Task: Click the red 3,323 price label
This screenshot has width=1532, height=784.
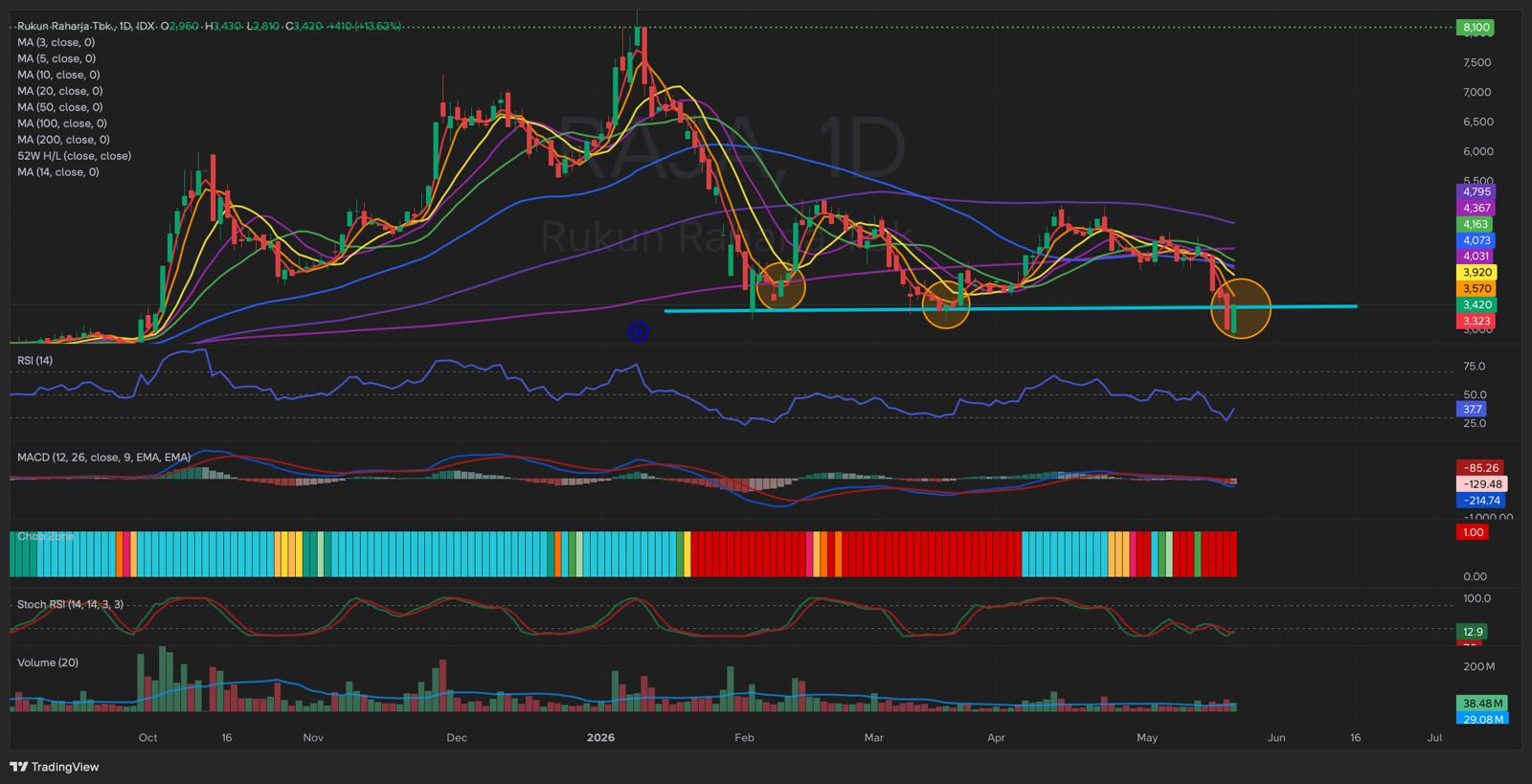Action: coord(1476,321)
